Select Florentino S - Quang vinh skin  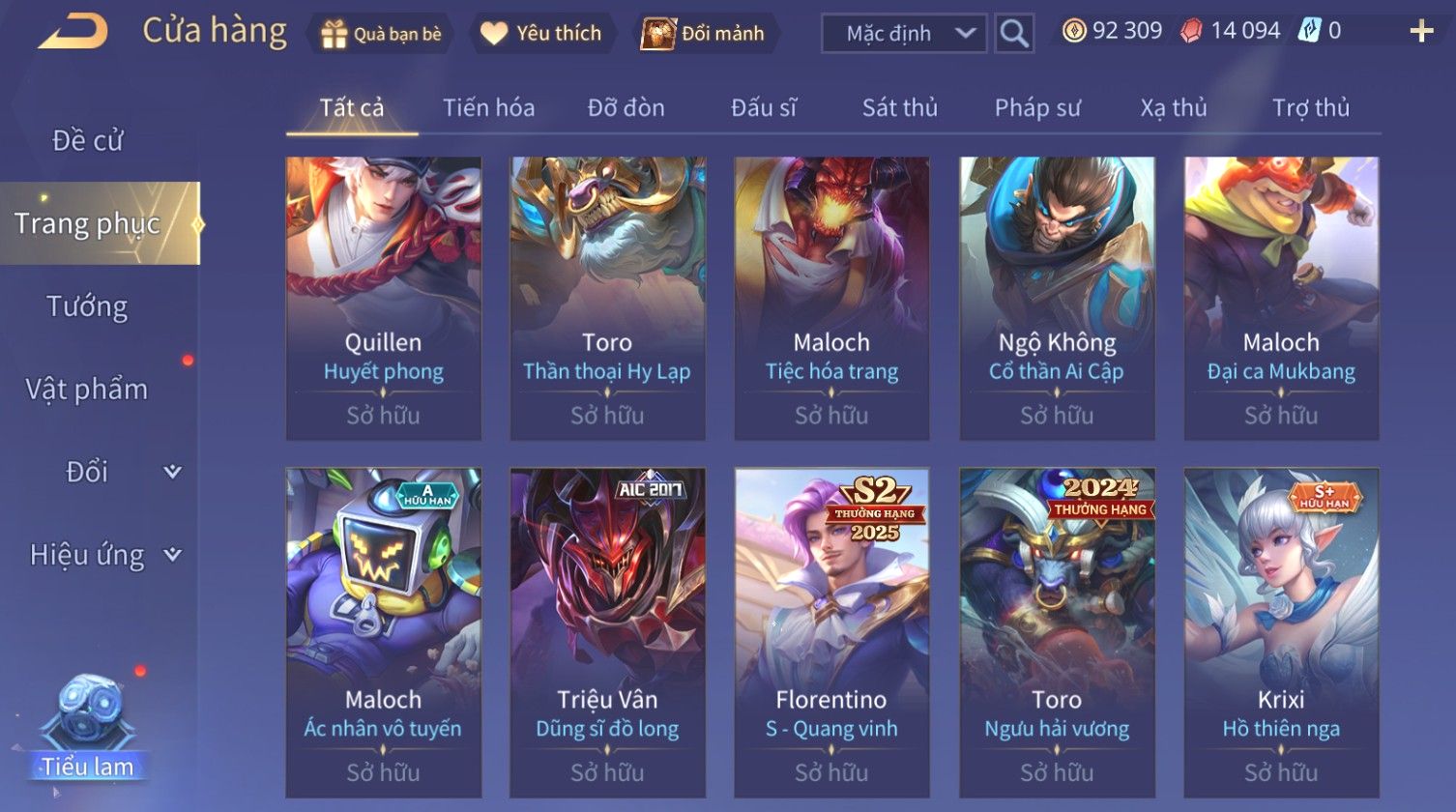click(x=831, y=633)
